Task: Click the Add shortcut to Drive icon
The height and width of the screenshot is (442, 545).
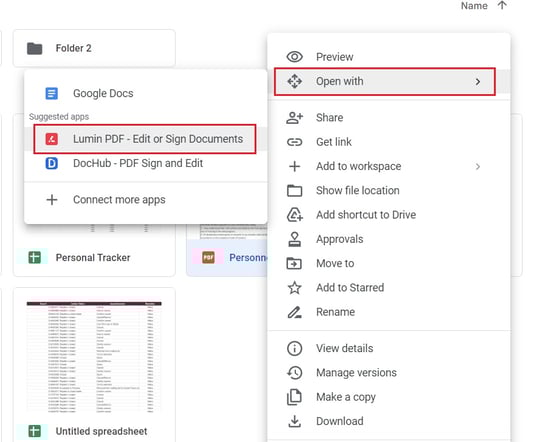Action: point(294,215)
